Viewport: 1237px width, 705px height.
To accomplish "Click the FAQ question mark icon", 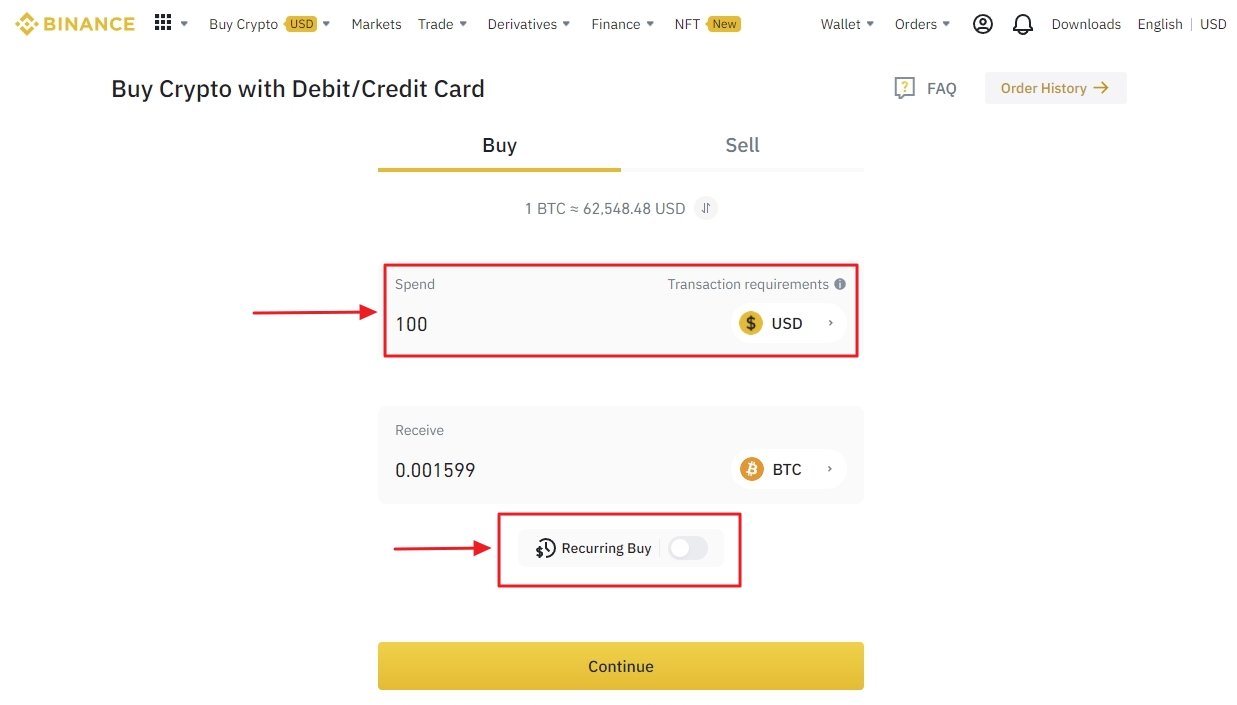I will [x=904, y=88].
